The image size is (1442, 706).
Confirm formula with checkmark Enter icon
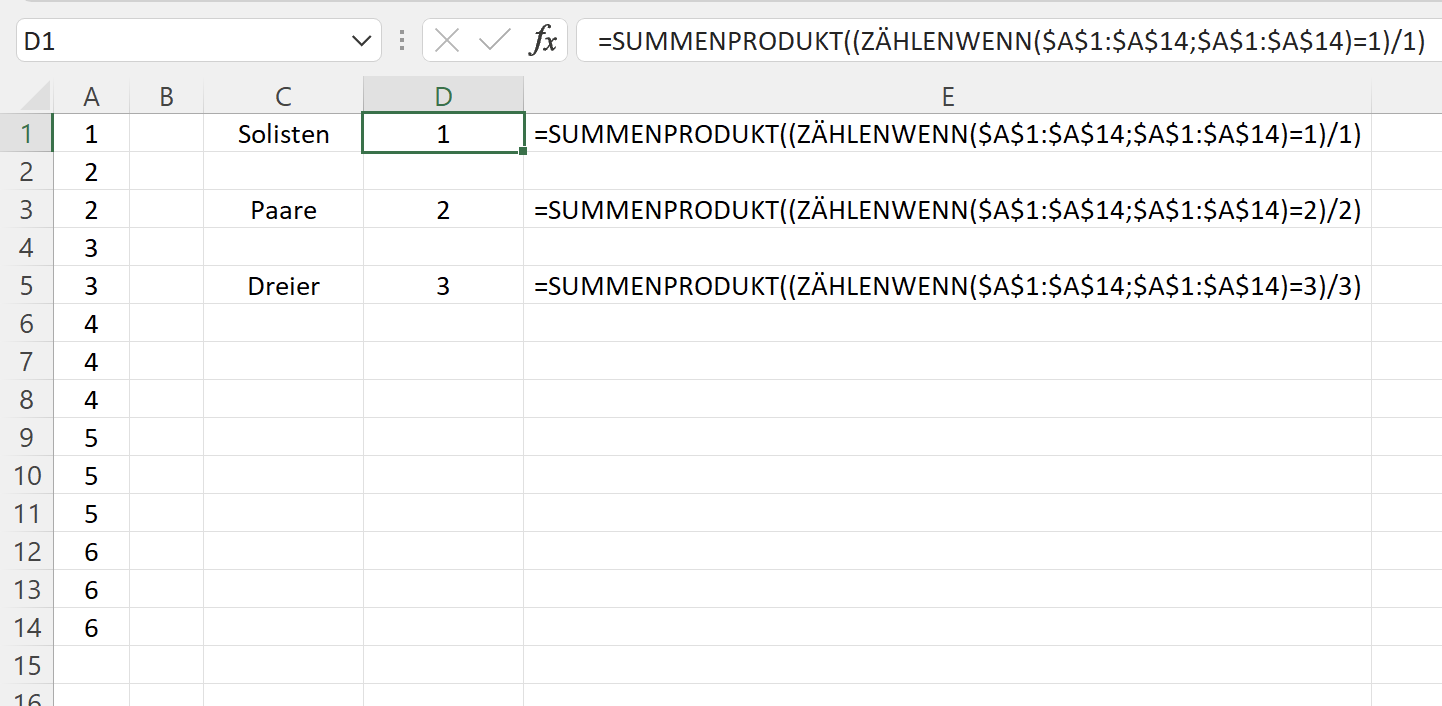pyautogui.click(x=494, y=41)
